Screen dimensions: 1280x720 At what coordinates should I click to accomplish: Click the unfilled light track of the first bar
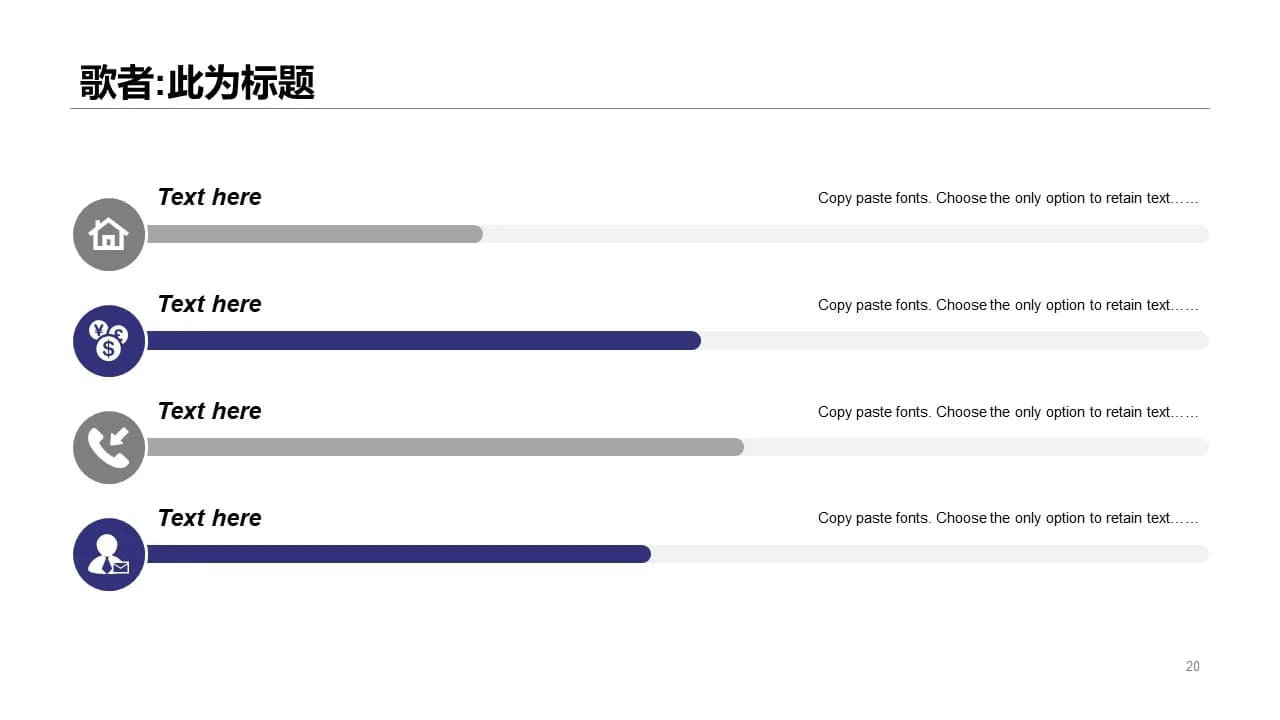point(846,234)
